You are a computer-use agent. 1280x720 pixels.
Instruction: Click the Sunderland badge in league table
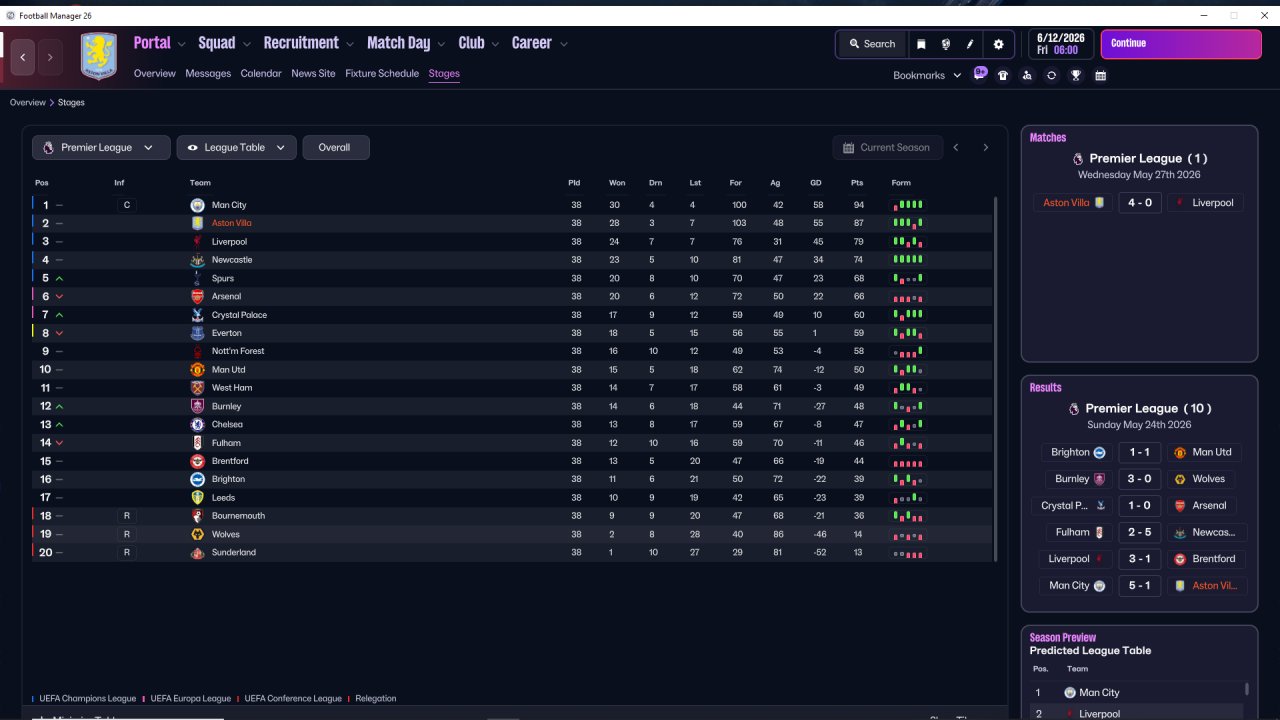pyautogui.click(x=197, y=552)
